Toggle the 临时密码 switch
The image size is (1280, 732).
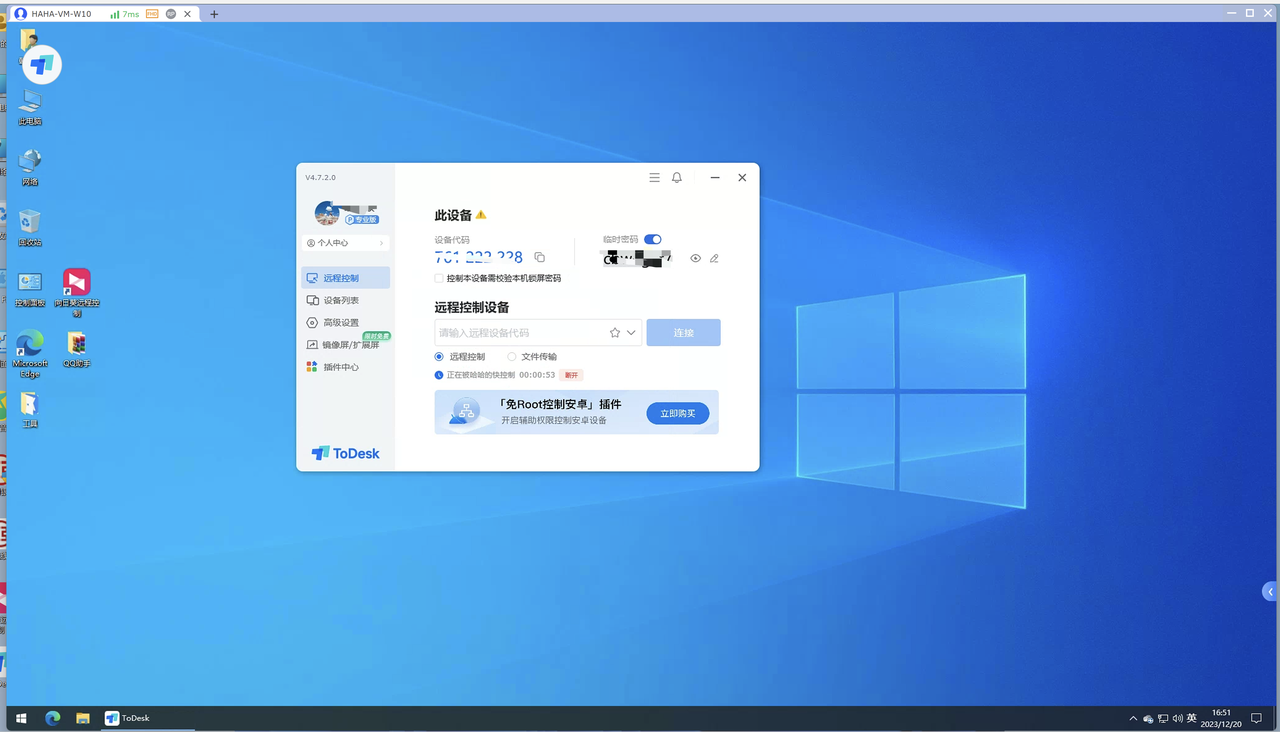click(x=653, y=239)
